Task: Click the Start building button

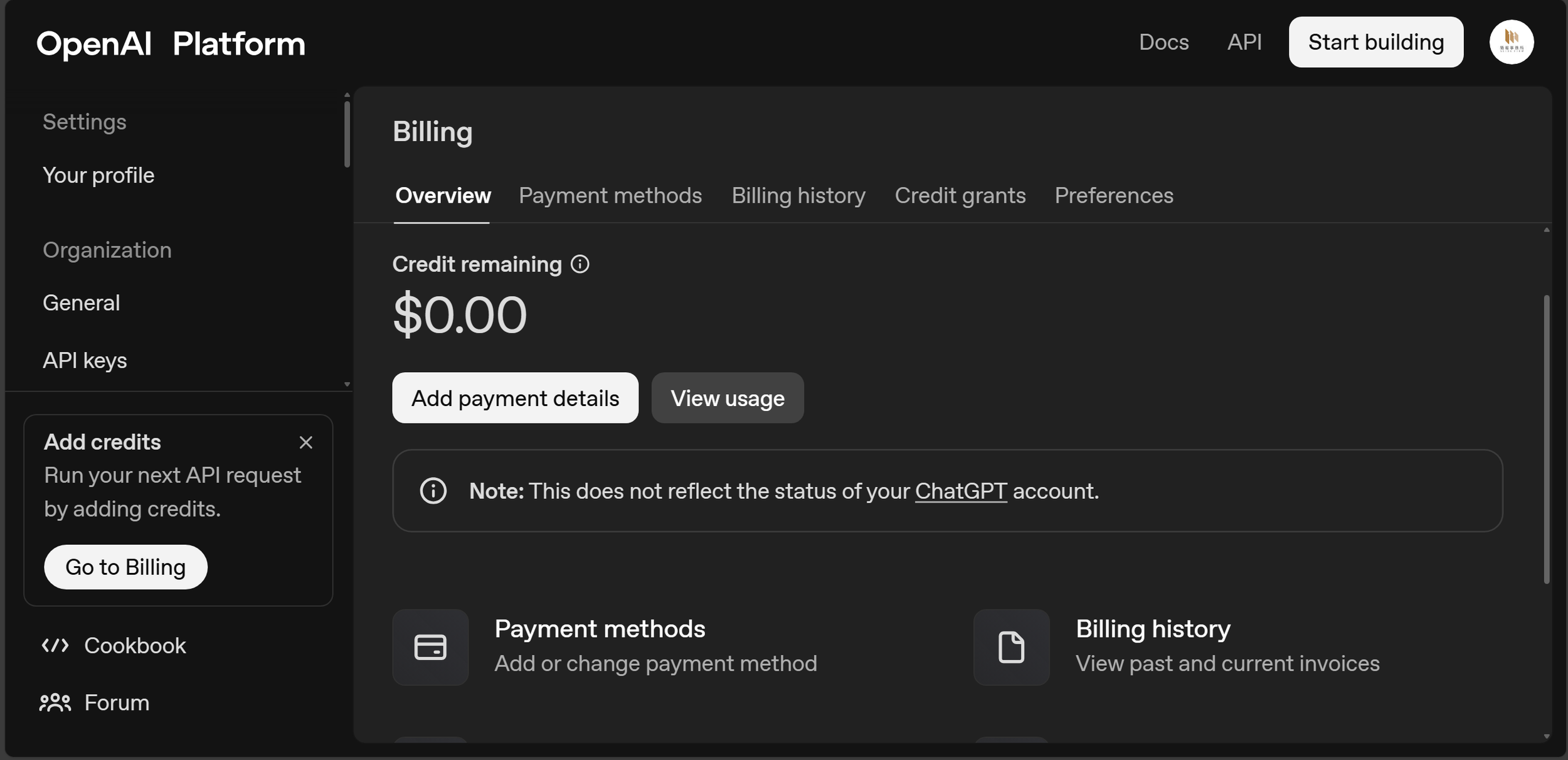Action: (1375, 42)
